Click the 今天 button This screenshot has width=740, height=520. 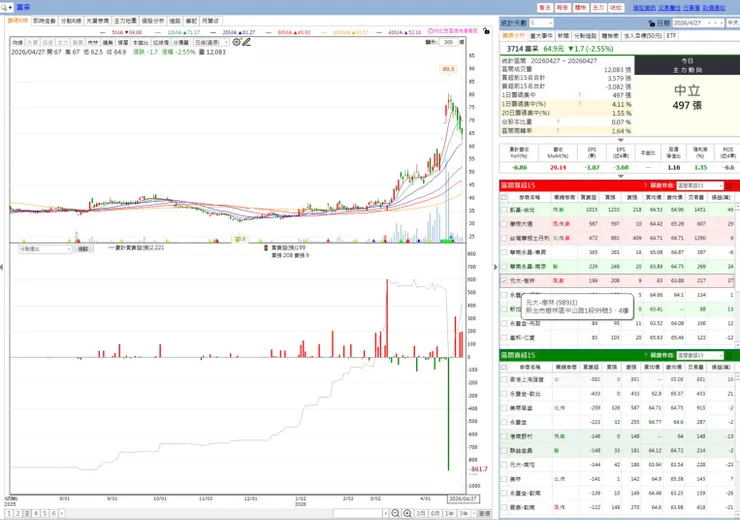click(733, 23)
